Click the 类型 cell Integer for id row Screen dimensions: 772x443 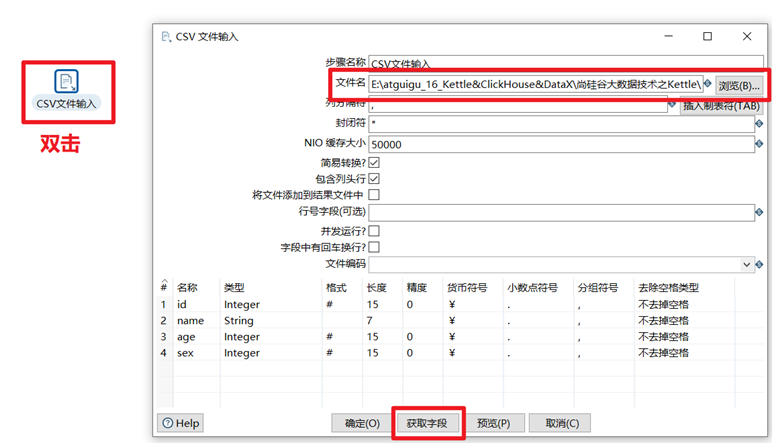pos(242,305)
